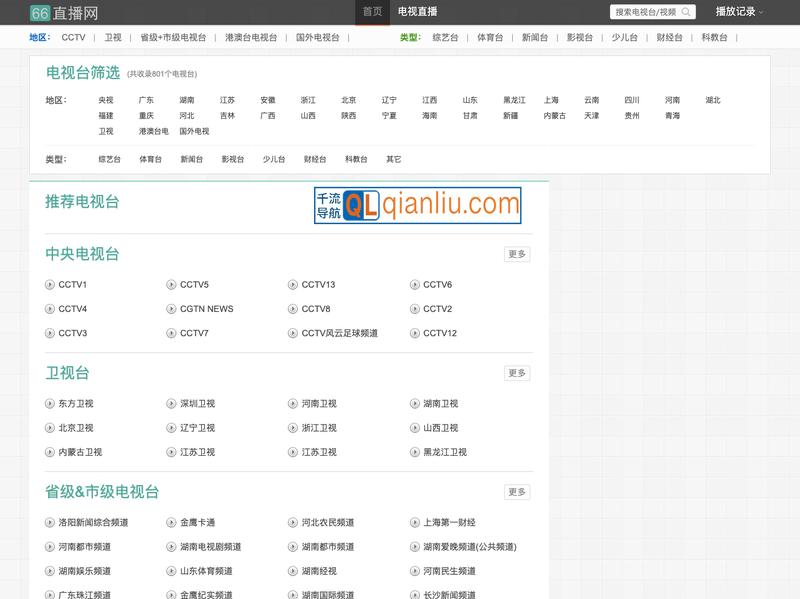Click the play icon beside 山东体育频道
This screenshot has height=599, width=800.
[170, 570]
